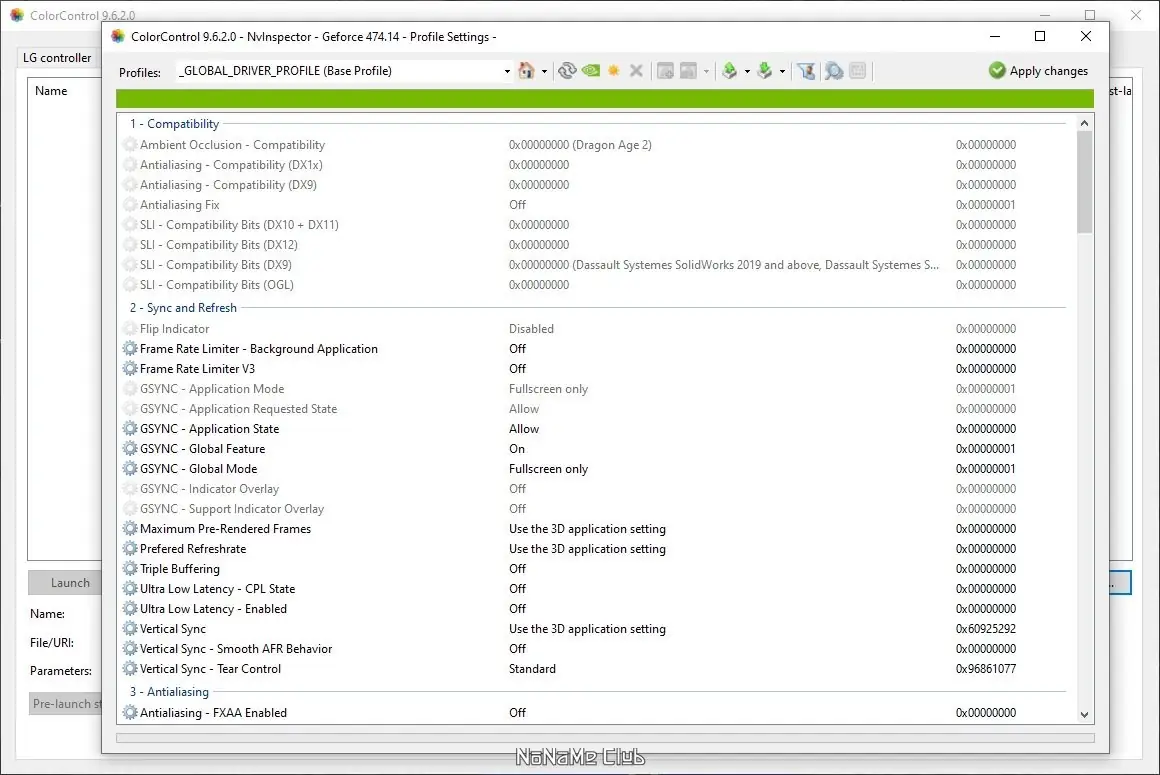The height and width of the screenshot is (775, 1160).
Task: Open the import profiles dropdown arrow
Action: tap(782, 72)
